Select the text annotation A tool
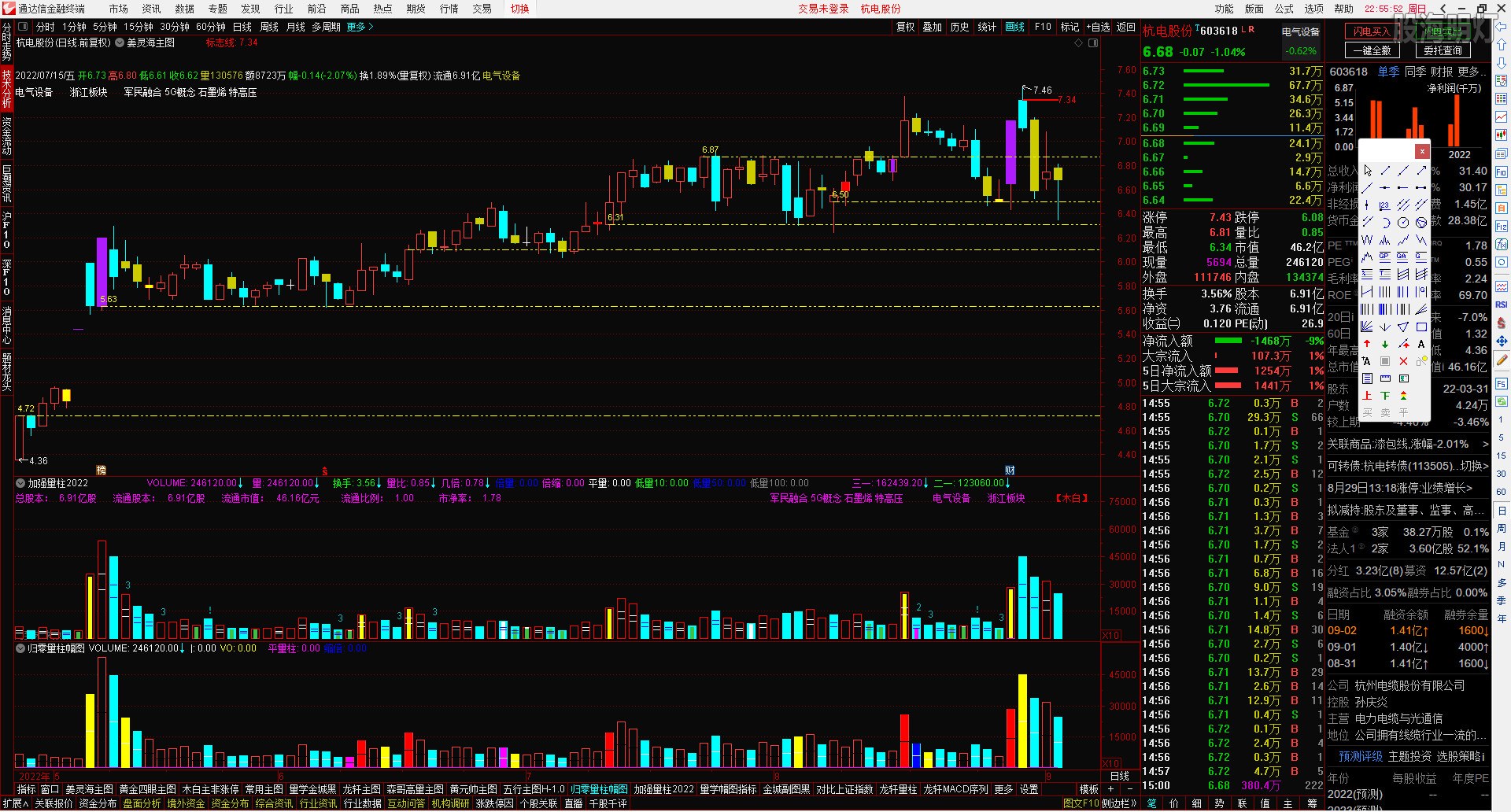This screenshot has height=812, width=1511. coord(1421,344)
